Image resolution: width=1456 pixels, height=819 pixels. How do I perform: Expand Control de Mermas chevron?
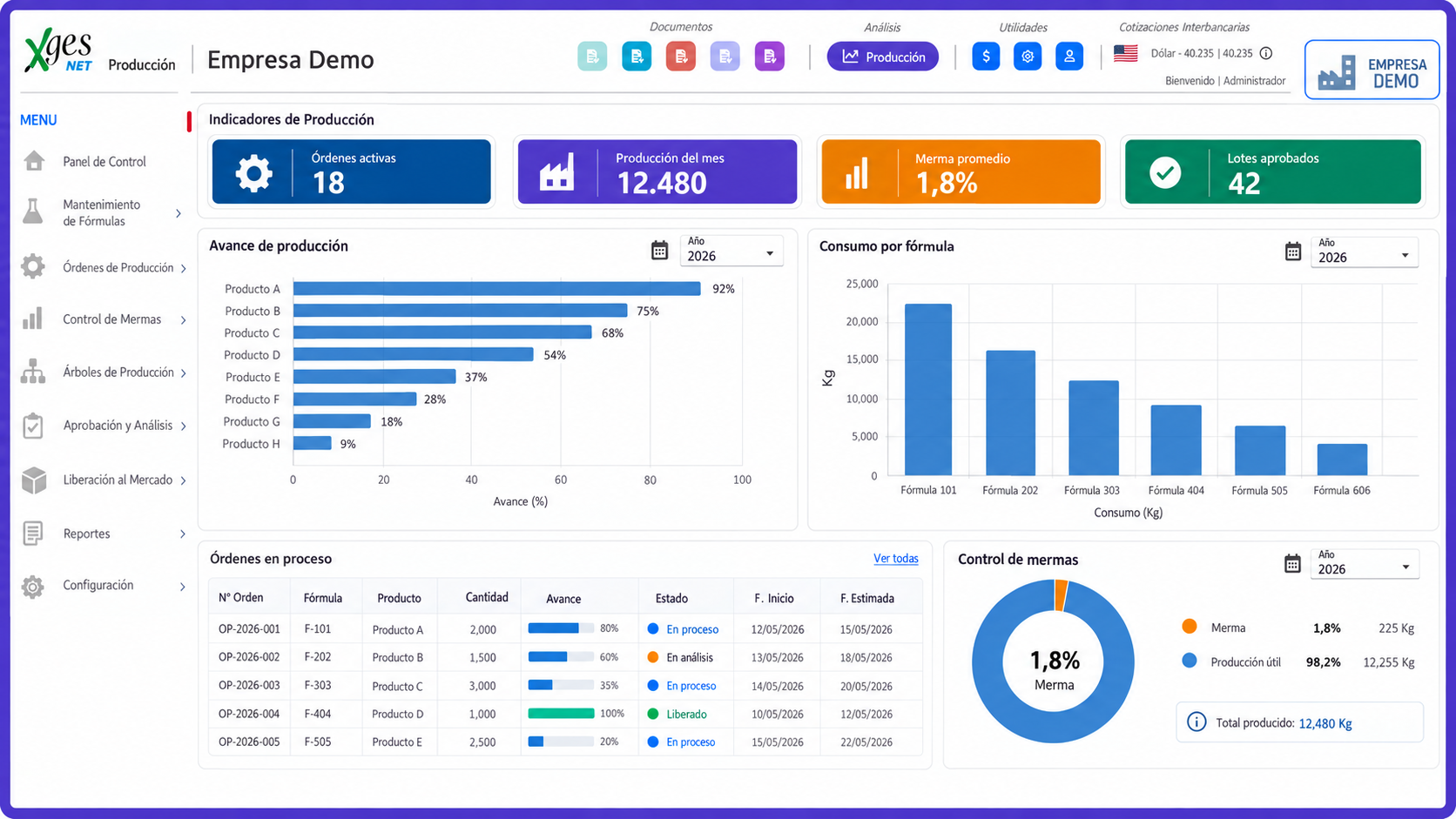[184, 320]
